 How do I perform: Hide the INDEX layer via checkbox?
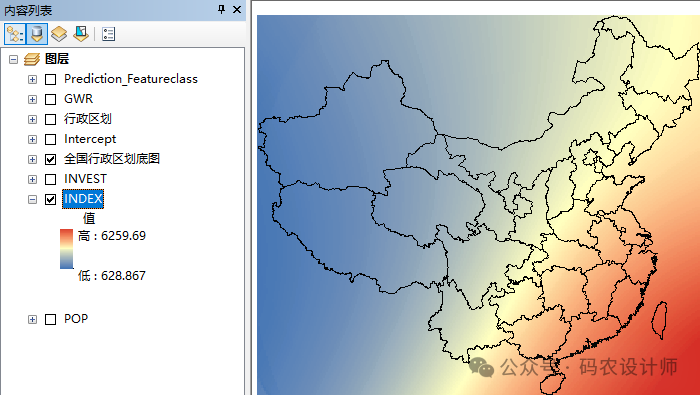50,199
